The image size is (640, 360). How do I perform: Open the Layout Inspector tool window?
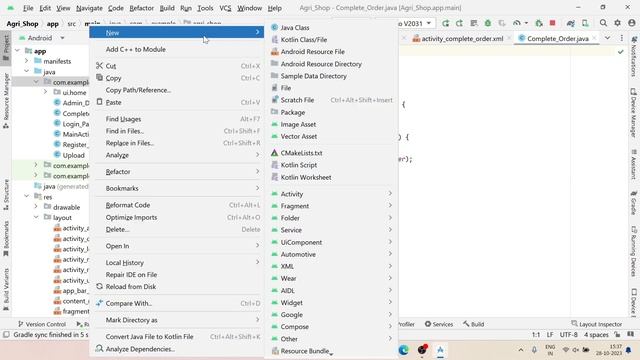coord(596,324)
